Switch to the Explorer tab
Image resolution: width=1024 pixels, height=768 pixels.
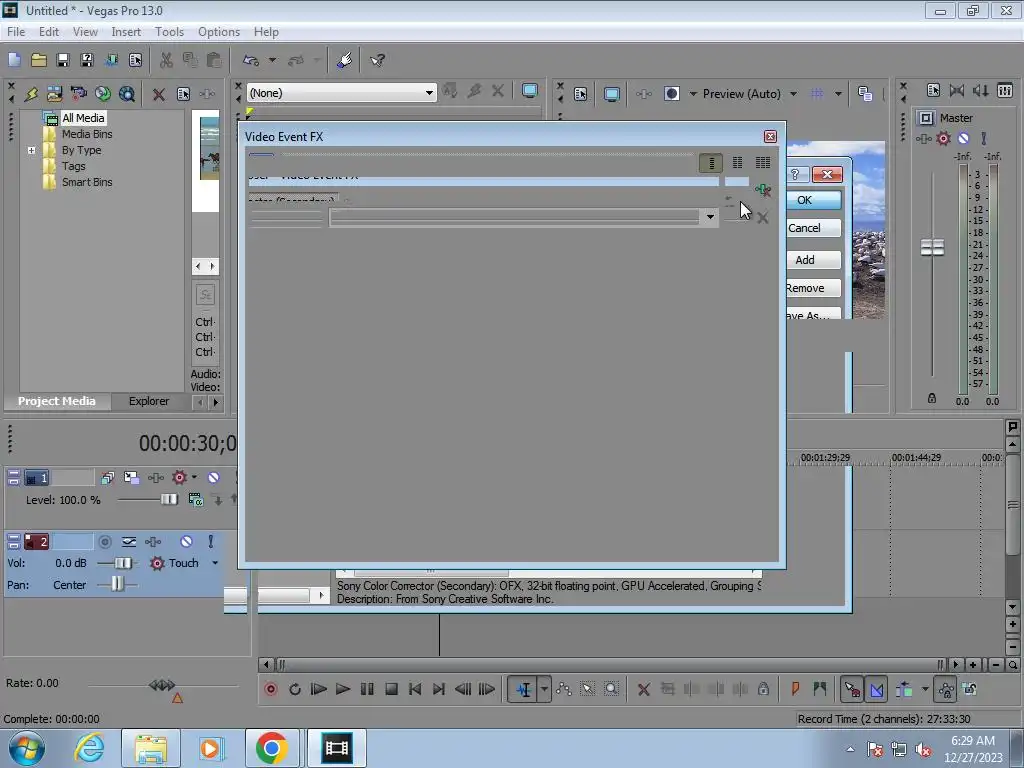(x=149, y=401)
